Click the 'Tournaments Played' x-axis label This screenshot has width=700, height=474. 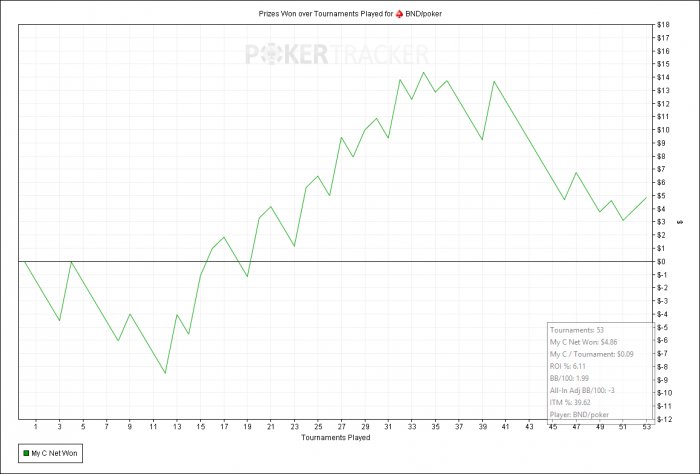point(336,437)
